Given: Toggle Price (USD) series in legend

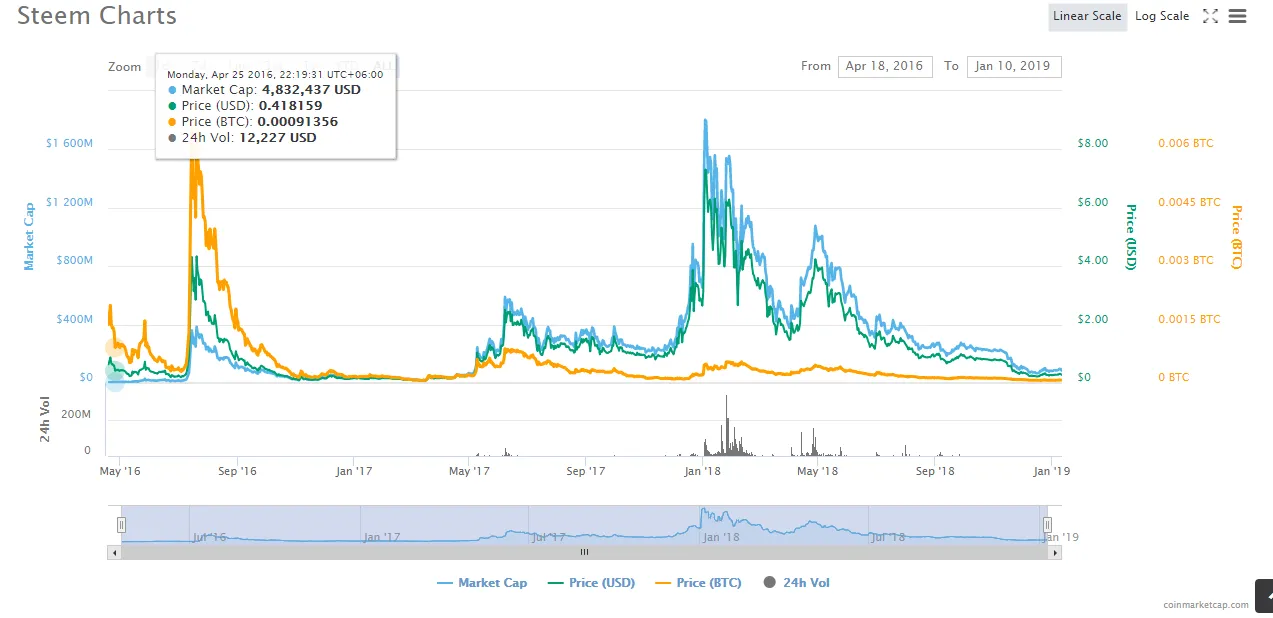Looking at the screenshot, I should coord(591,583).
